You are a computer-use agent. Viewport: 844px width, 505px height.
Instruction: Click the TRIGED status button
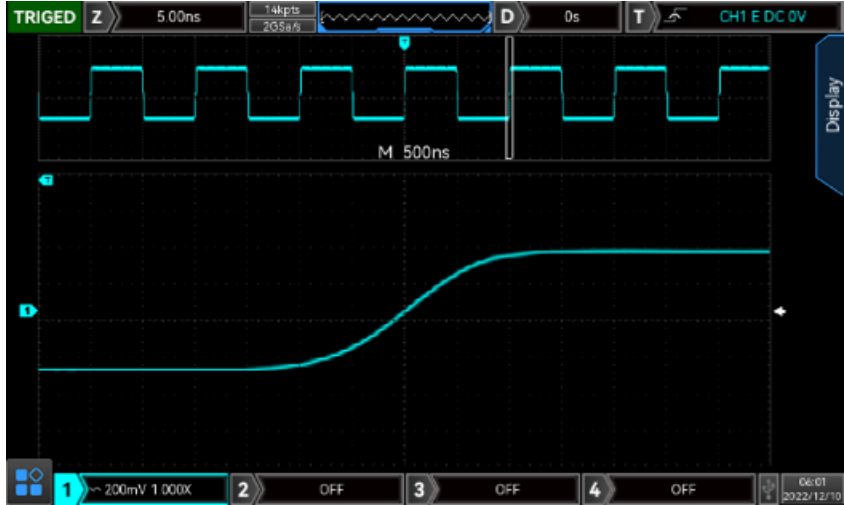pos(43,17)
